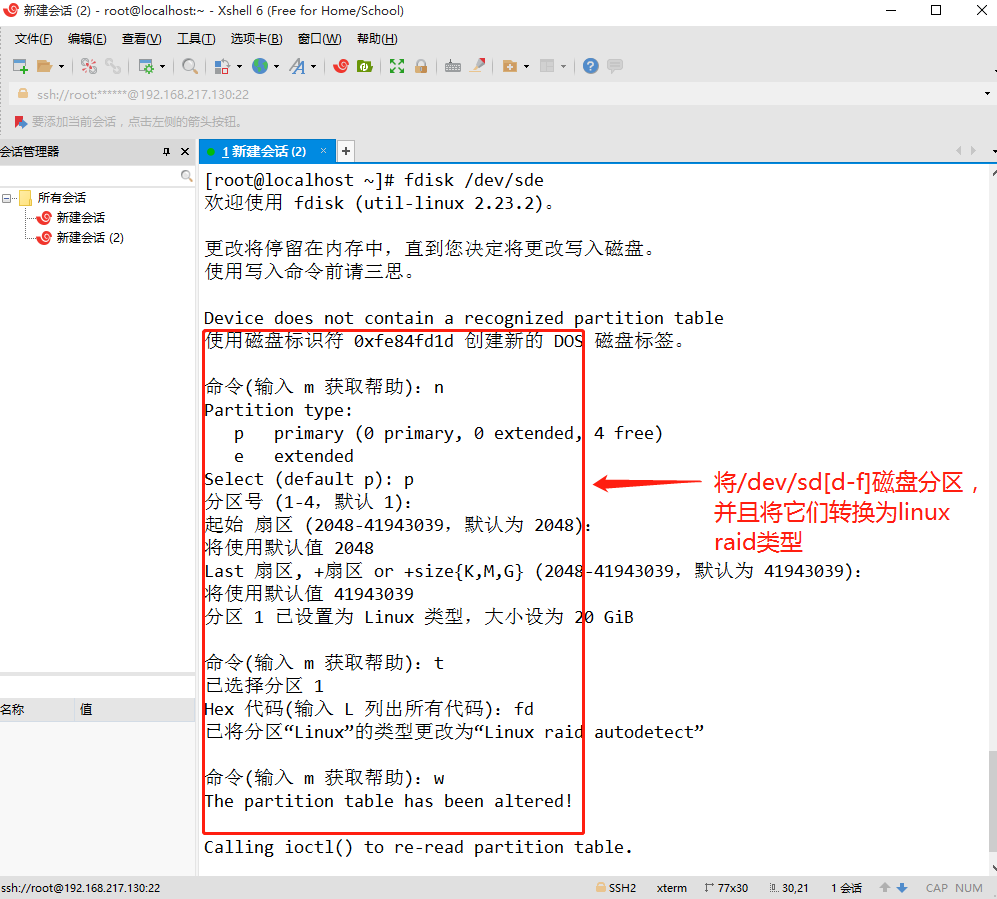Close the 会话管理器 panel
The width and height of the screenshot is (997, 899).
coord(185,151)
